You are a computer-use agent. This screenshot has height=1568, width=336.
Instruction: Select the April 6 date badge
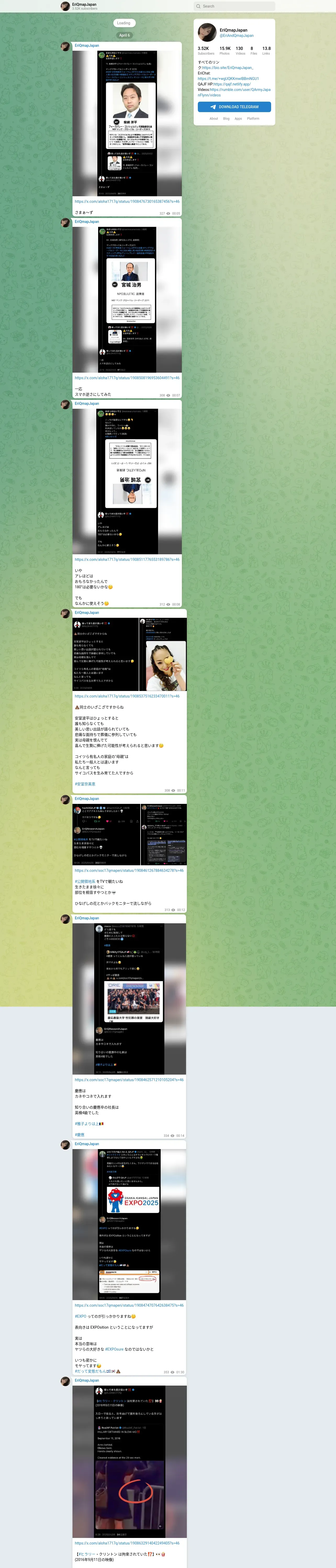pos(124,35)
